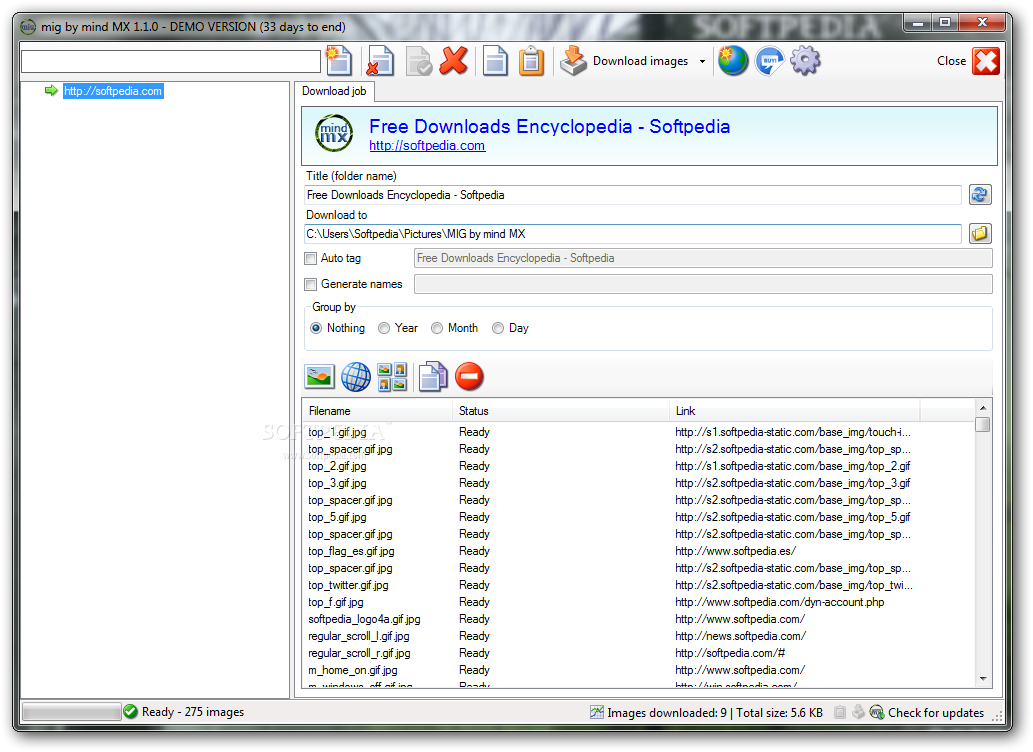Select the top_1.gif.jpg row

click(x=638, y=432)
